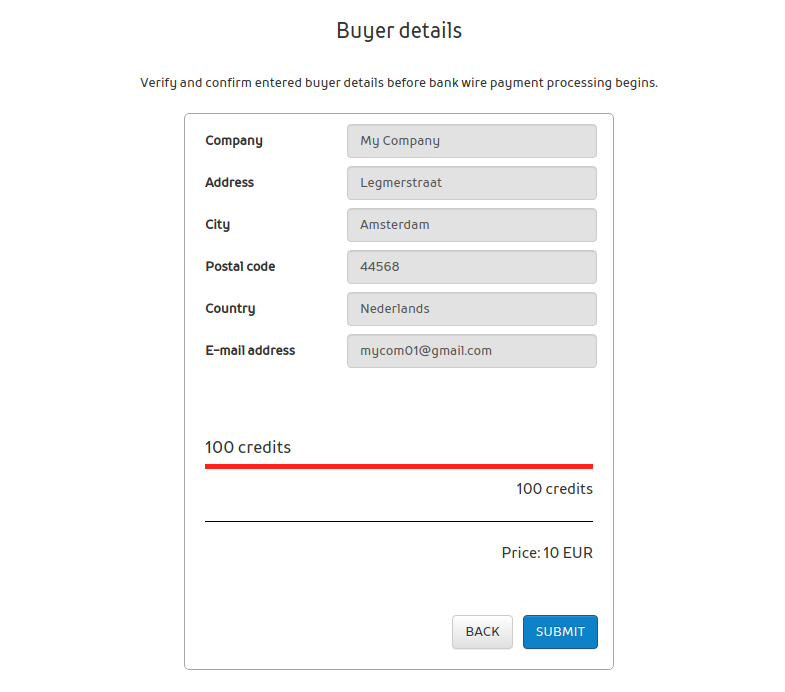Click the E-mail address label
Image resolution: width=785 pixels, height=692 pixels.
pos(250,351)
